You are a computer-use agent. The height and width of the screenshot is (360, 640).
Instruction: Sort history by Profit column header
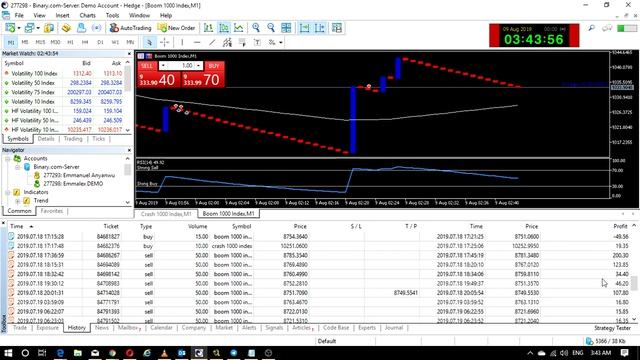tap(620, 226)
